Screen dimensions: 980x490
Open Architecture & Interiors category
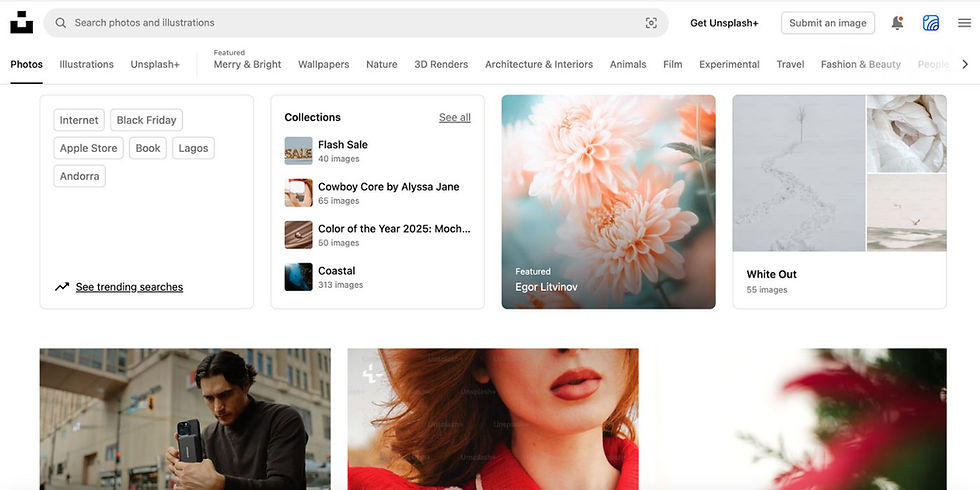tap(539, 64)
